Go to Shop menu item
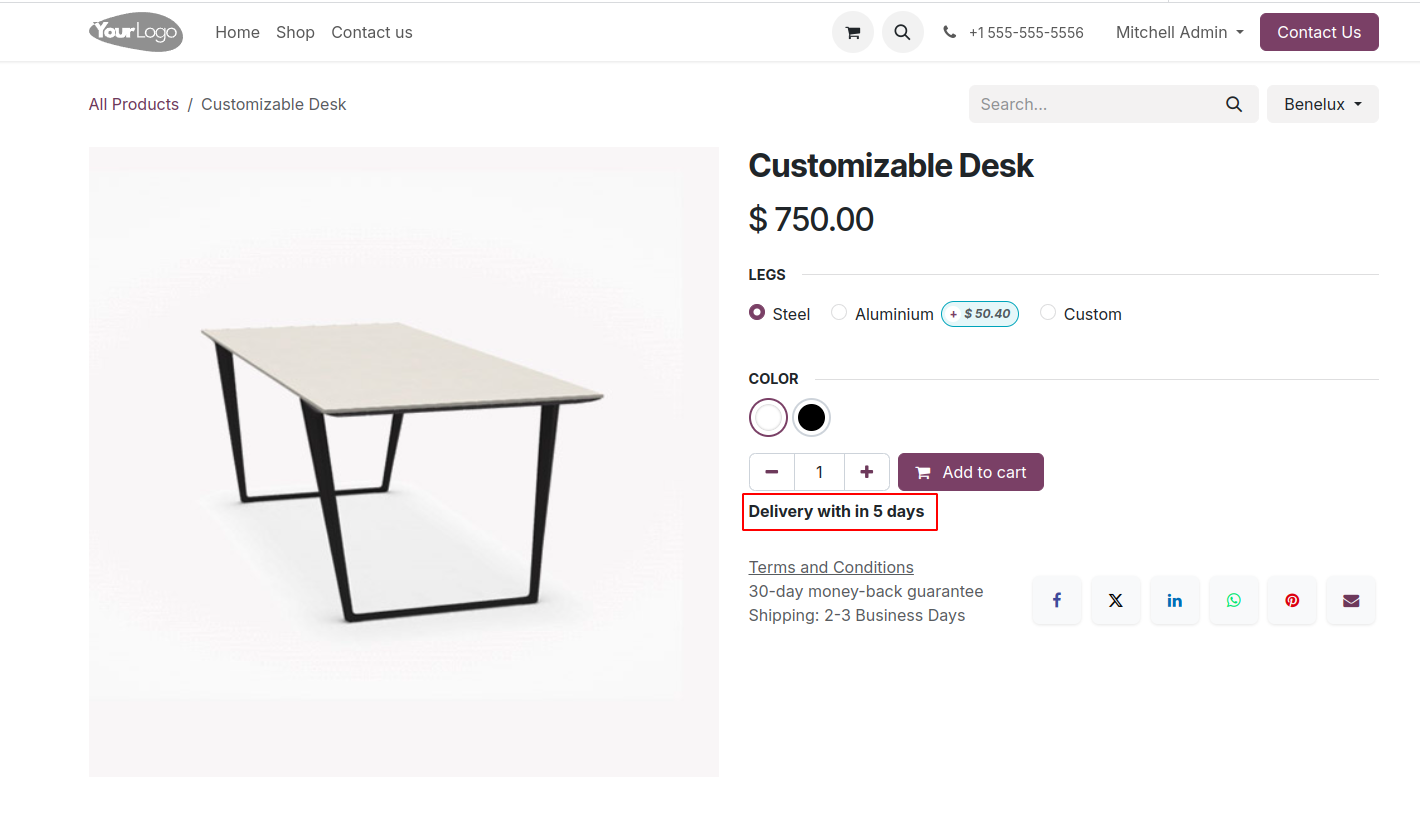Viewport: 1420px width, 819px height. click(x=295, y=32)
